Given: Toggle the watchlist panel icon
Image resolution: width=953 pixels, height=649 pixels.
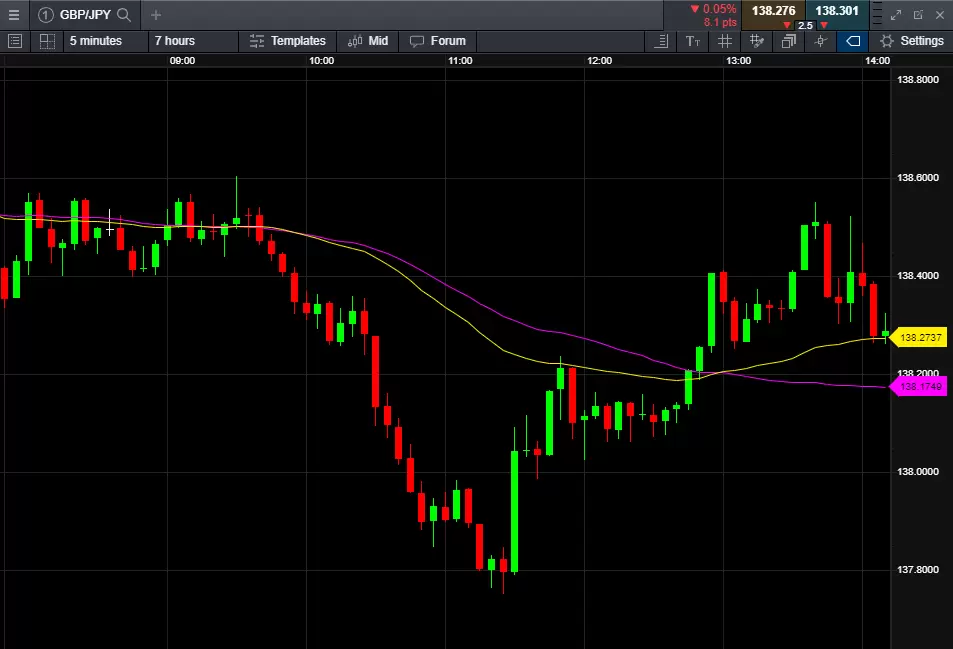Looking at the screenshot, I should [14, 41].
